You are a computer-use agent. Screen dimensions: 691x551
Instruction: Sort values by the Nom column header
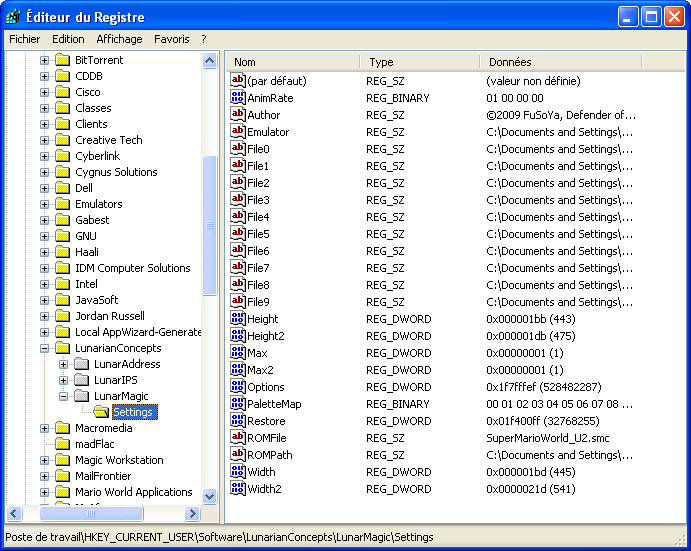click(293, 62)
